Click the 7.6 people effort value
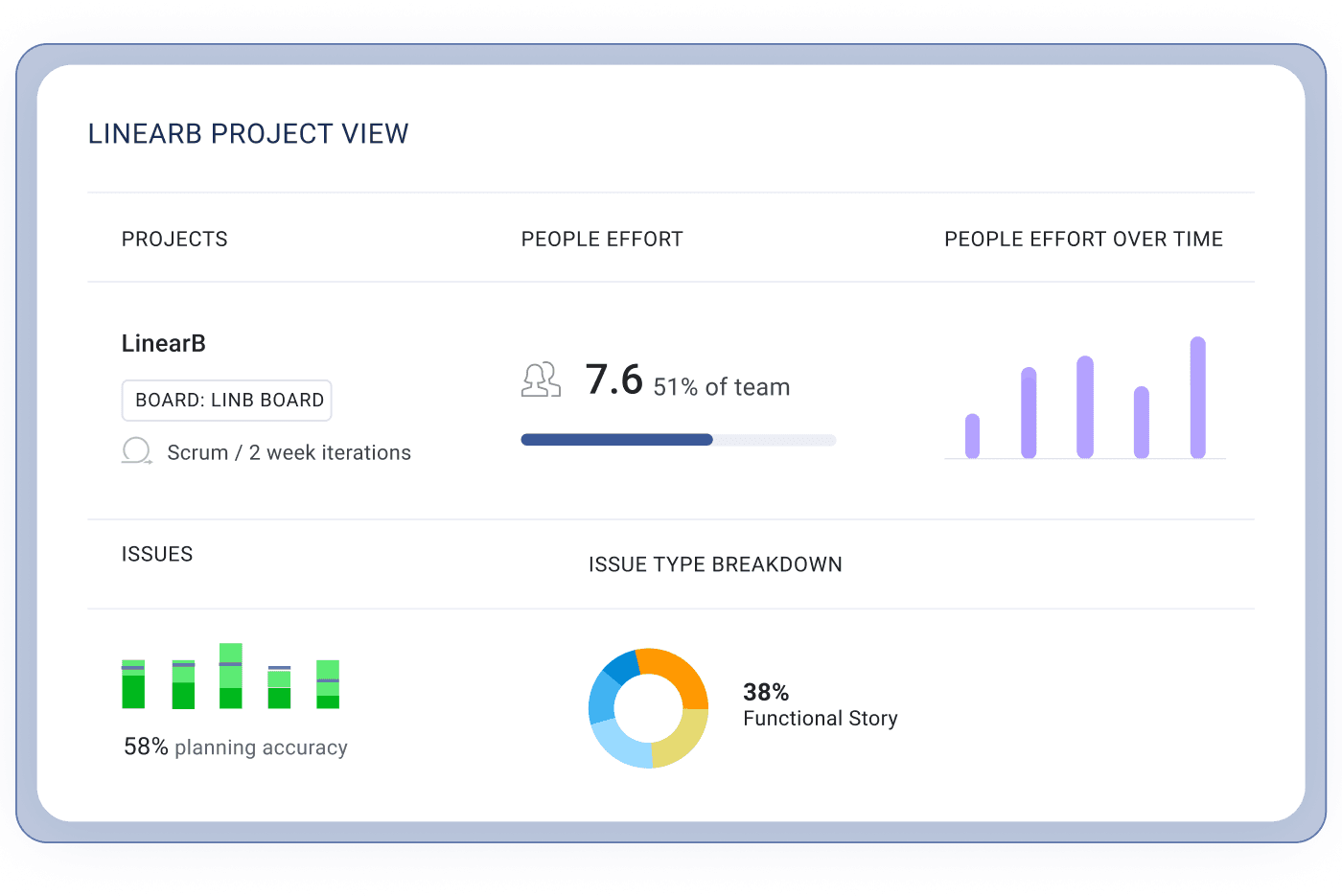1342x896 pixels. 614,379
